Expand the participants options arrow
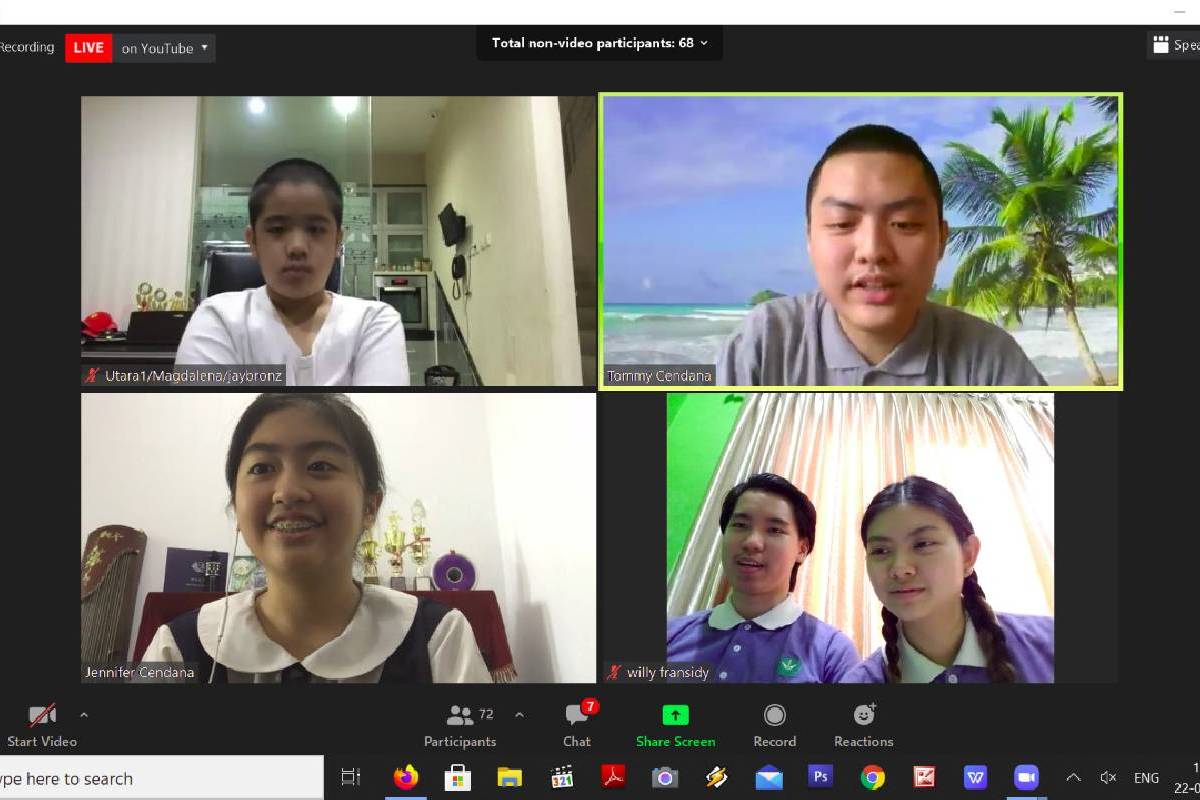 (x=519, y=715)
